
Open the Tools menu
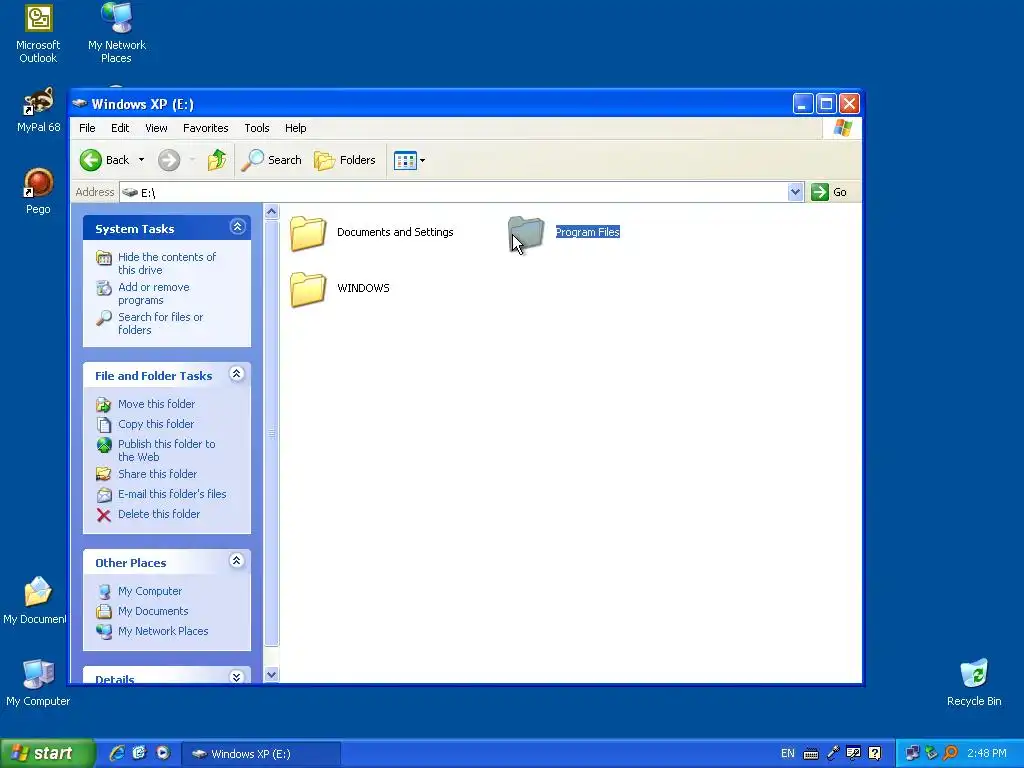257,128
